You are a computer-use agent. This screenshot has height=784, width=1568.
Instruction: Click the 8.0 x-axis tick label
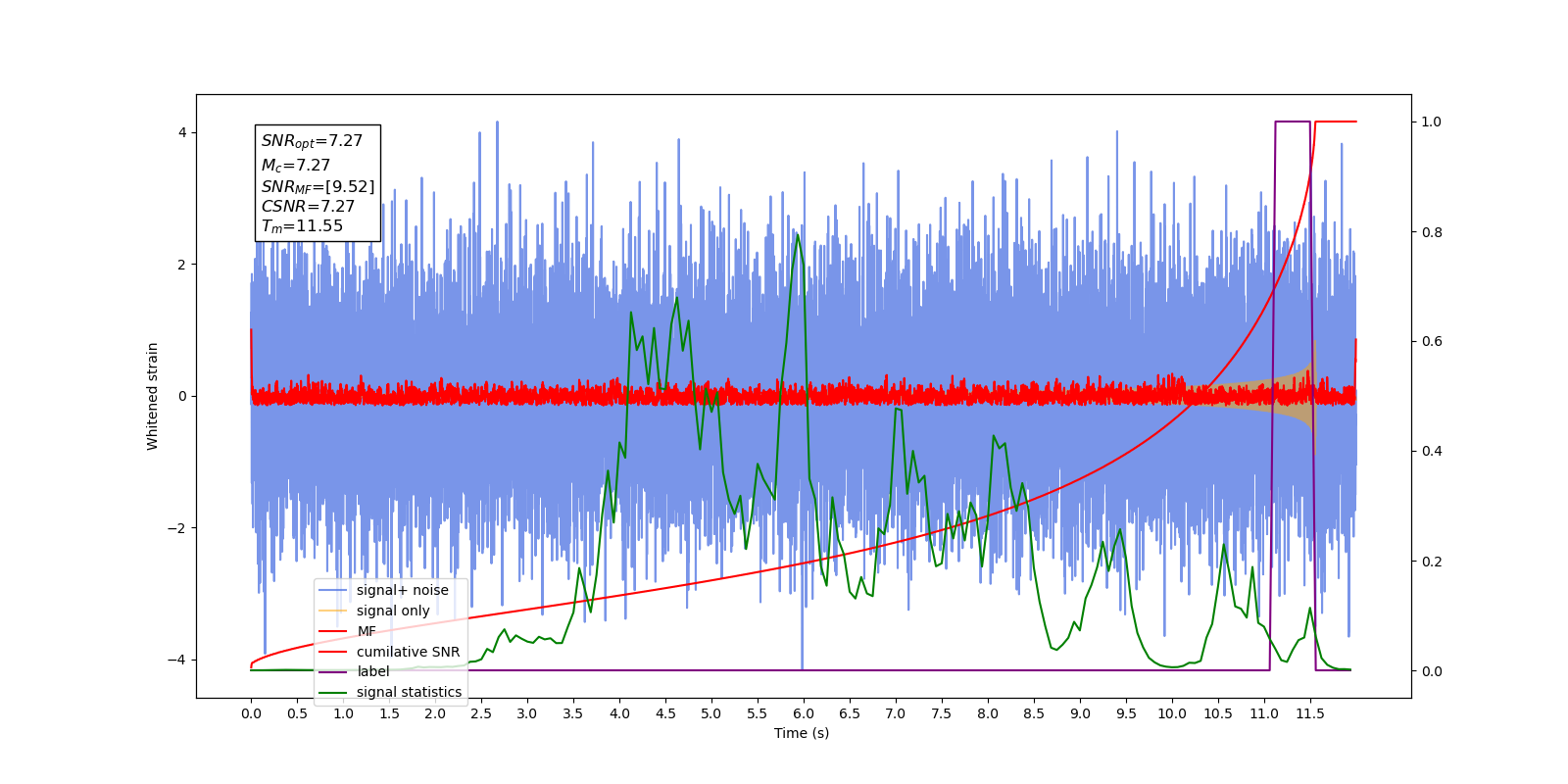pyautogui.click(x=988, y=713)
